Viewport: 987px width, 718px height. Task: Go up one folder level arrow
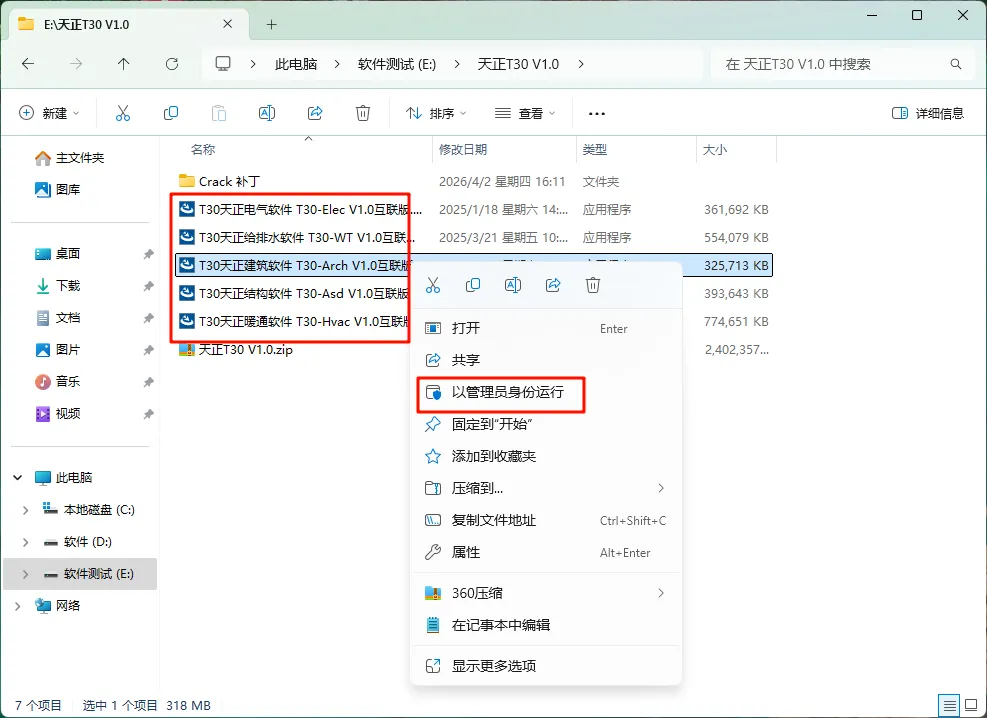point(123,64)
